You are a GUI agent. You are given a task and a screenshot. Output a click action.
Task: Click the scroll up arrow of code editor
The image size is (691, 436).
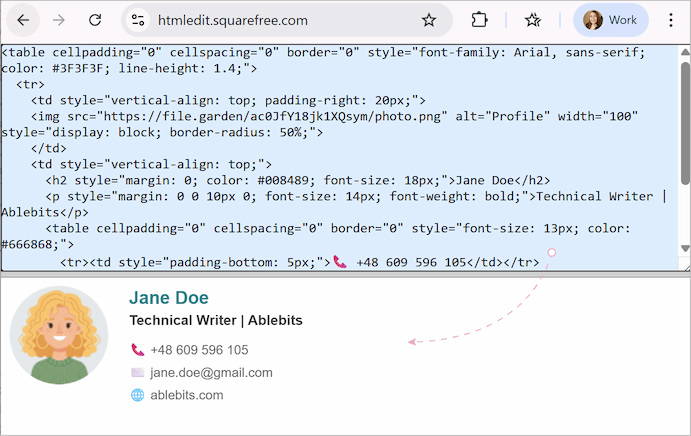685,52
